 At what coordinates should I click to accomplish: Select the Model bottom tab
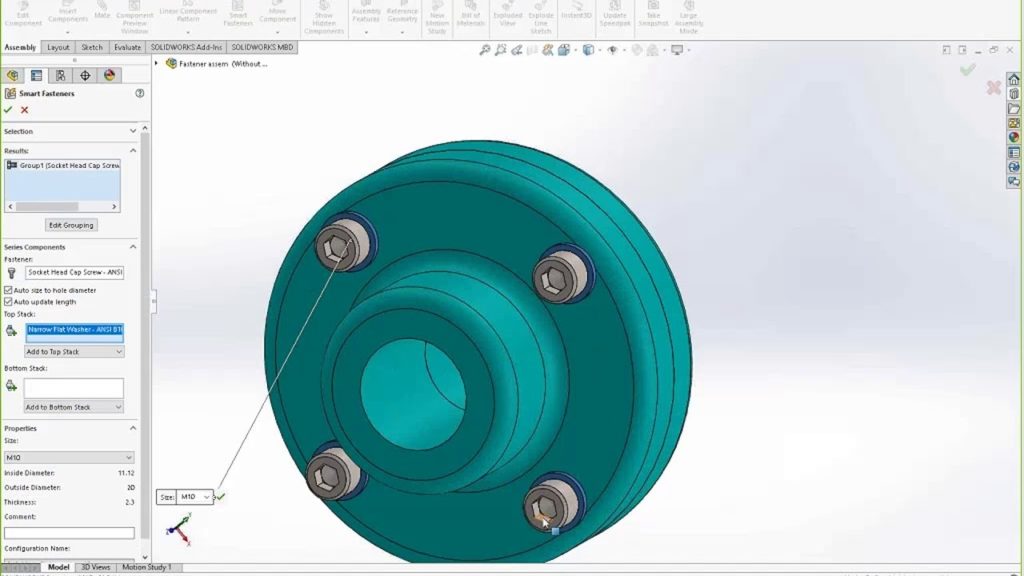58,567
